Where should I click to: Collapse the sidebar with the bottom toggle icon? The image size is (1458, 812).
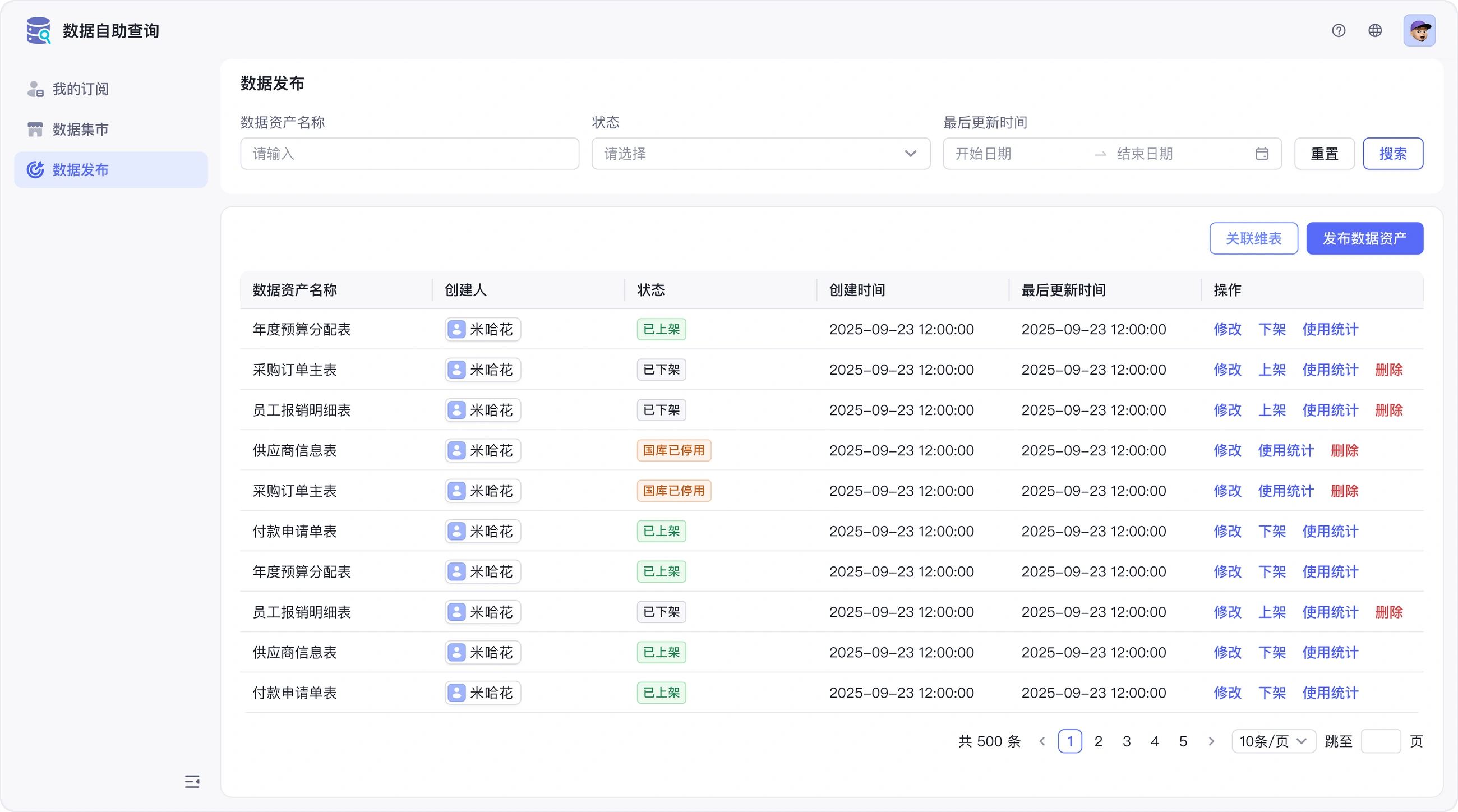point(192,782)
